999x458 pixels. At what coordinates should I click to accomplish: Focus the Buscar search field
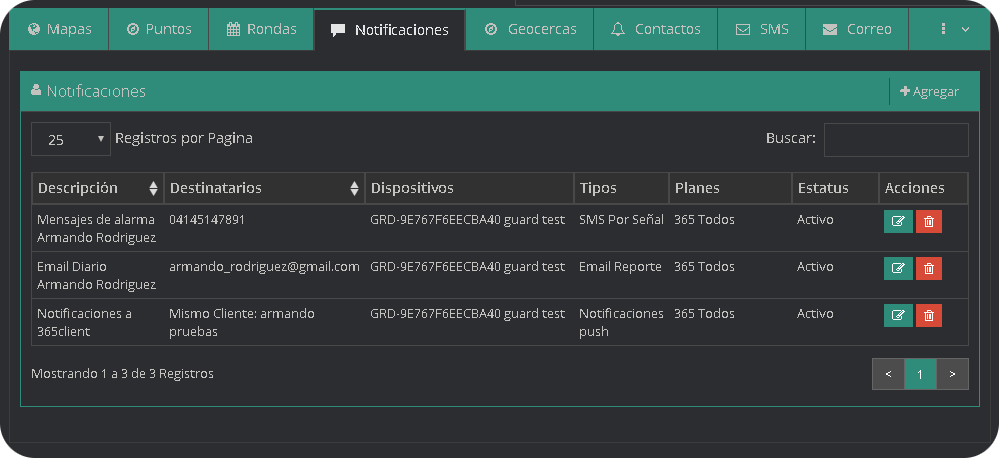(896, 140)
